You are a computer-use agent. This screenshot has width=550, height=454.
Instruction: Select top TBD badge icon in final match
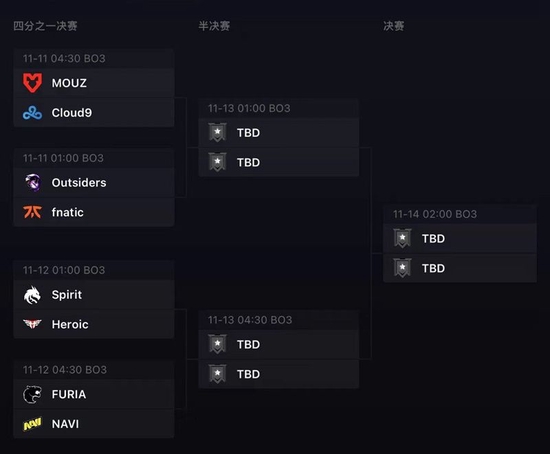[402, 238]
